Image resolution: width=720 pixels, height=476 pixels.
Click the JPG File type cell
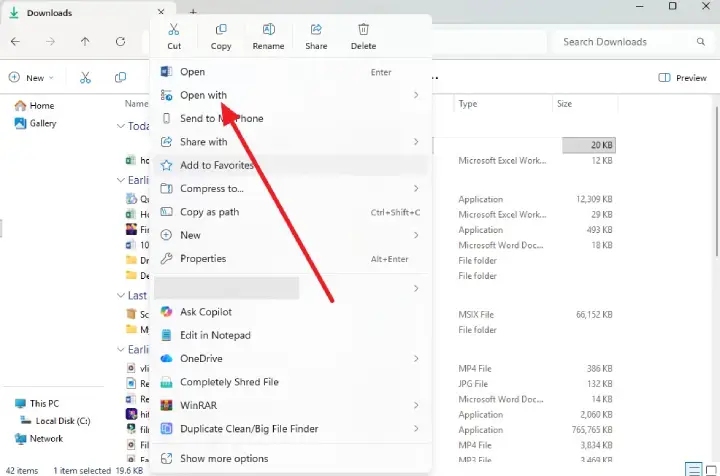(473, 384)
